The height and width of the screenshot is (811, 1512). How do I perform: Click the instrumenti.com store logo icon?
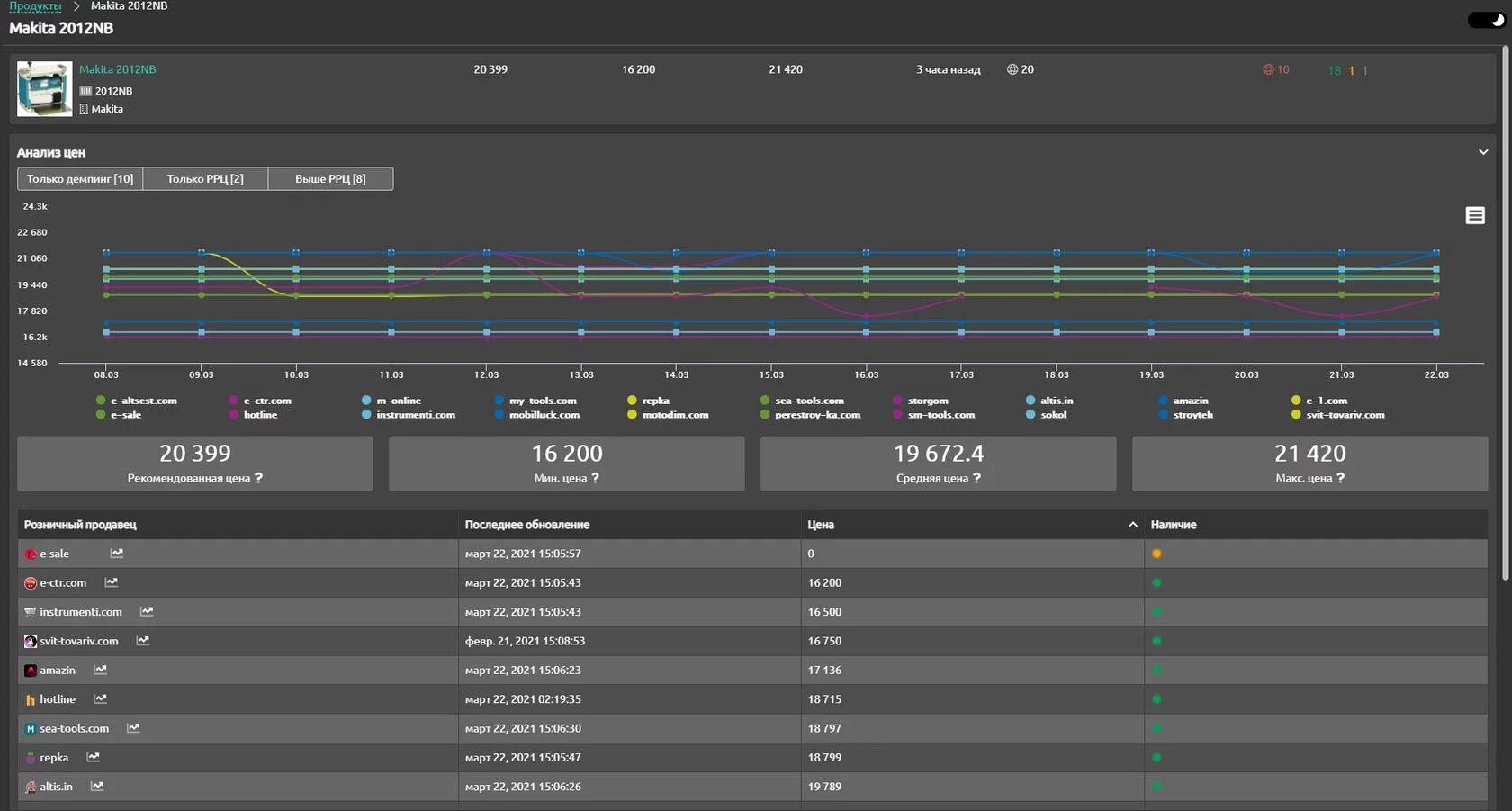[x=31, y=612]
